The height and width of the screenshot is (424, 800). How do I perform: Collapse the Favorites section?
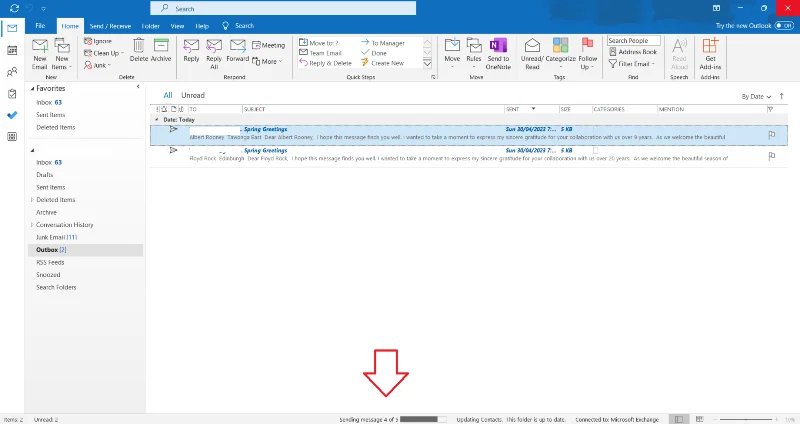(32, 89)
